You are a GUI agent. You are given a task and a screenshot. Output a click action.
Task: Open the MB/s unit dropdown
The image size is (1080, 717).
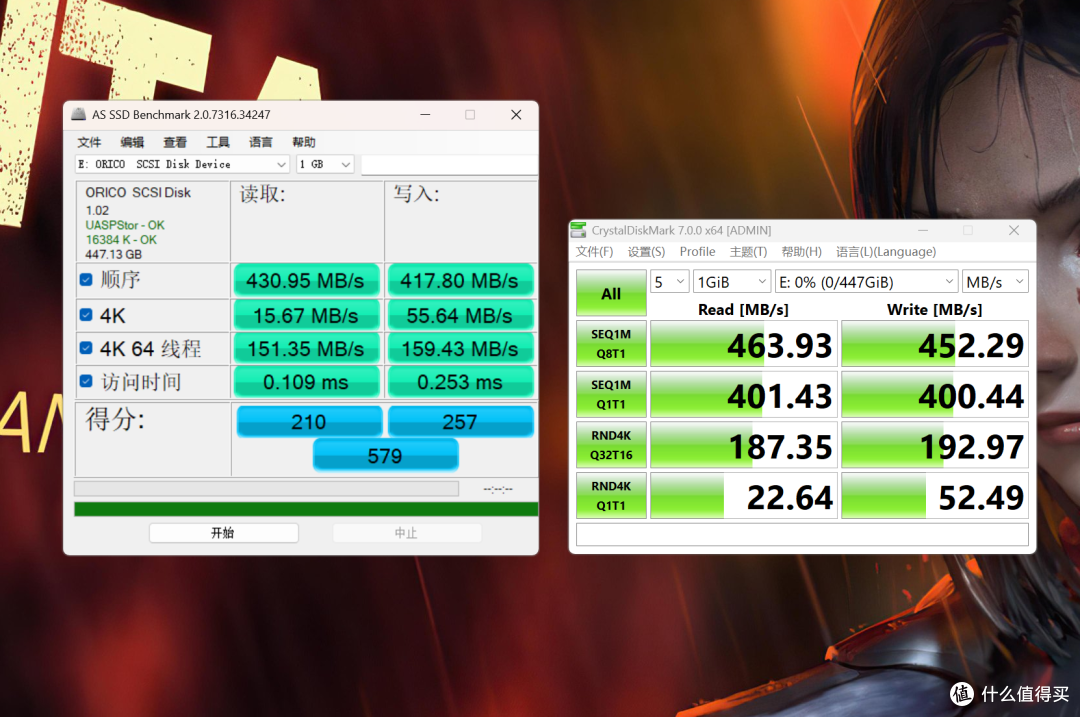[x=995, y=282]
